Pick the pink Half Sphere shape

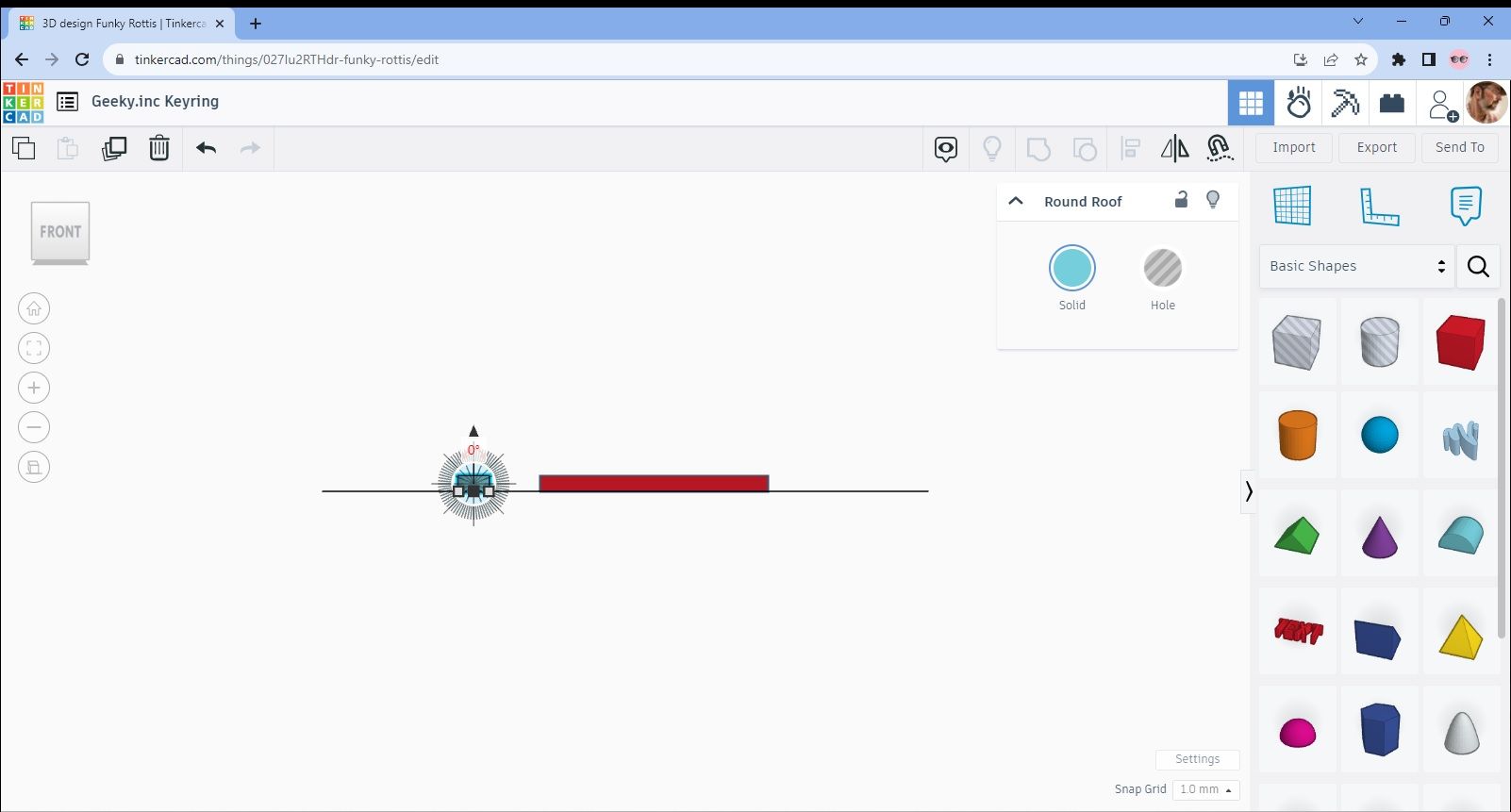1298,732
